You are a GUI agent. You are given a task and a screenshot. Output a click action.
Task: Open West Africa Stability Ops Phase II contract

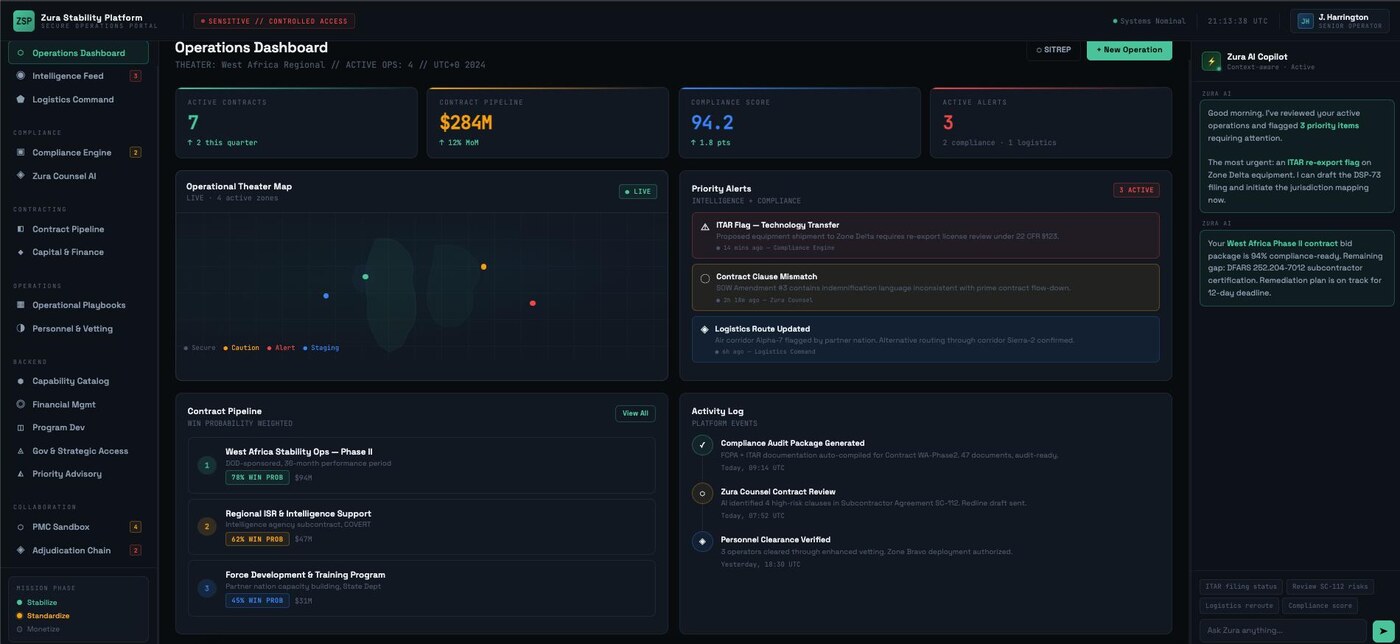tap(422, 465)
